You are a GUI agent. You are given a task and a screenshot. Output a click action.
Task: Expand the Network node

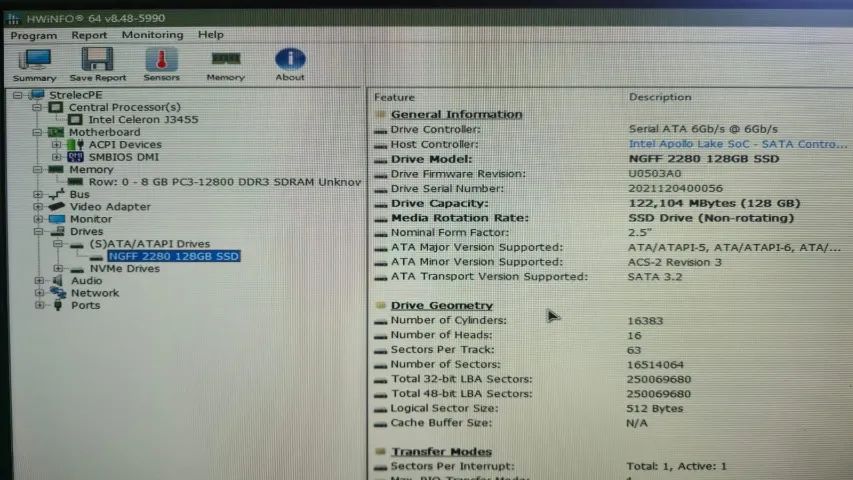coord(39,293)
